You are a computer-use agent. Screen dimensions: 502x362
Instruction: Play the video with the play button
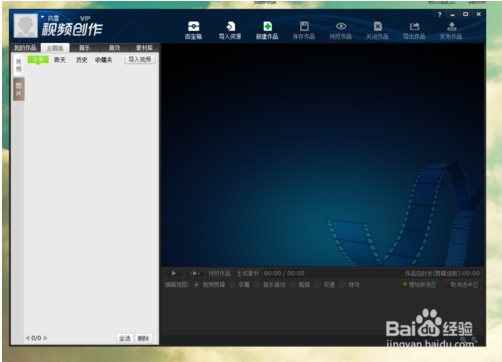click(174, 273)
